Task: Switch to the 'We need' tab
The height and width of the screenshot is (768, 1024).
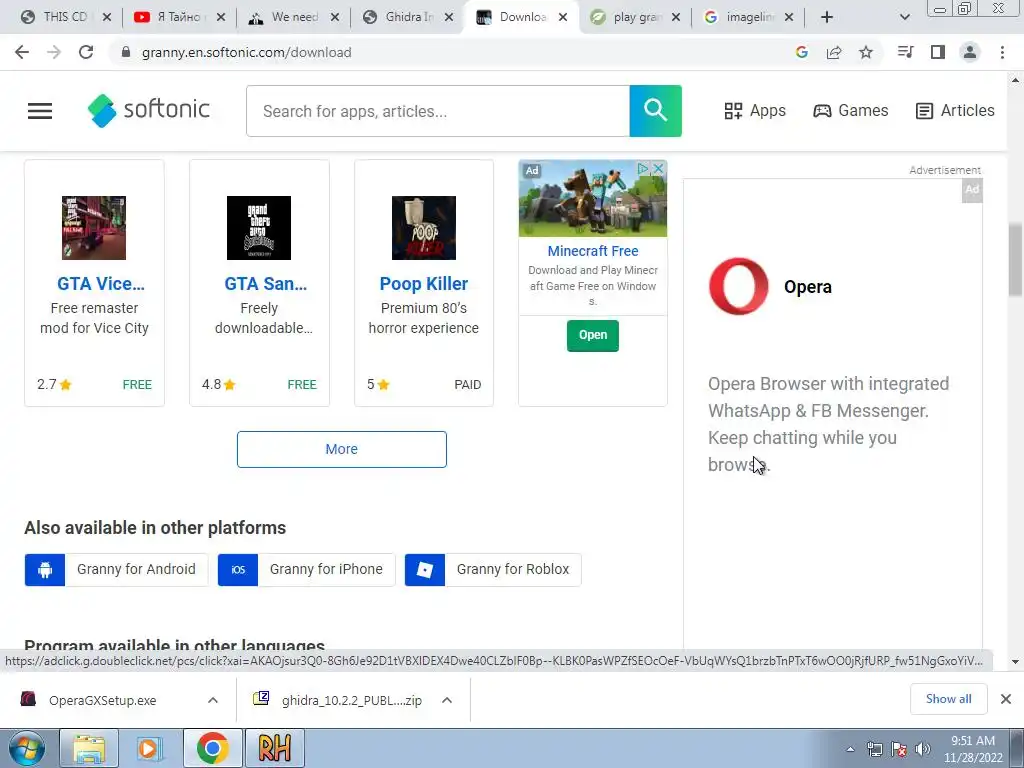Action: pyautogui.click(x=294, y=17)
